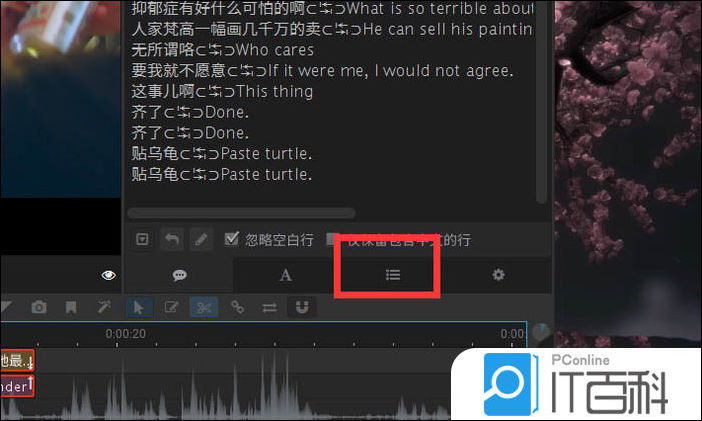Switch to the 'A' font style tab
Screen dimensions: 702x421
point(286,275)
